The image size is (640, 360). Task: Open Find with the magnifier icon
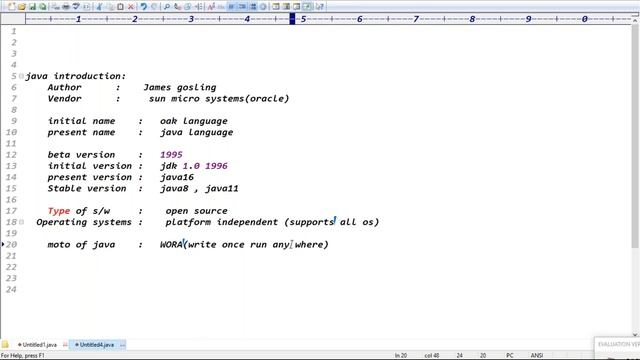(167, 7)
